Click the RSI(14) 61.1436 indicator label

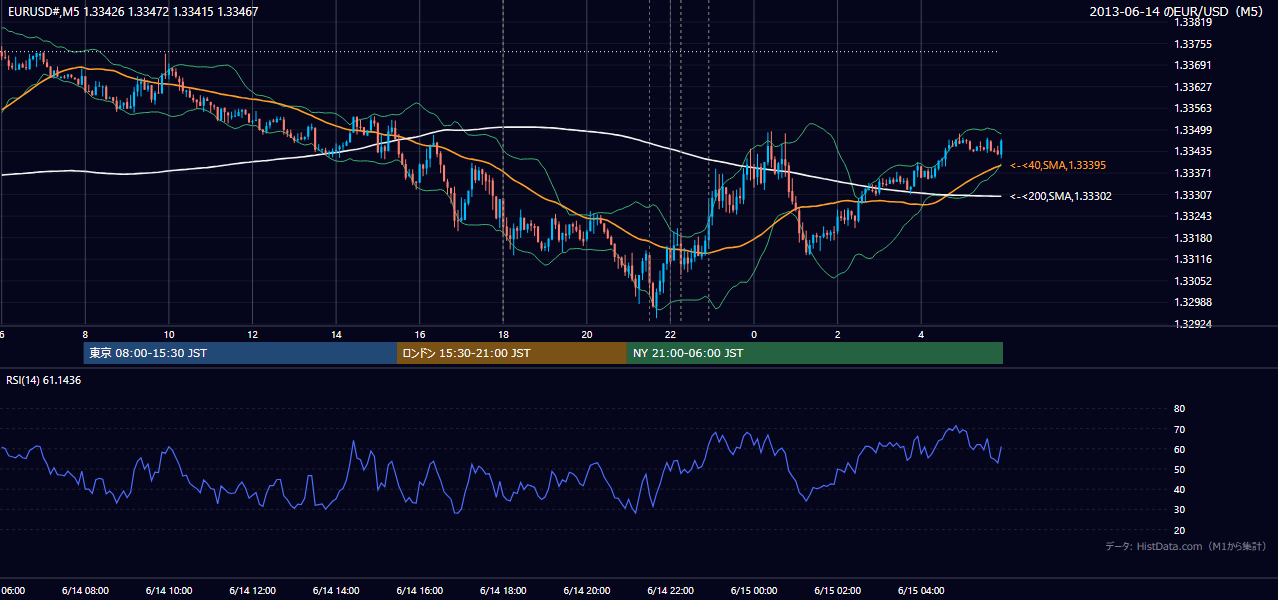pyautogui.click(x=44, y=380)
